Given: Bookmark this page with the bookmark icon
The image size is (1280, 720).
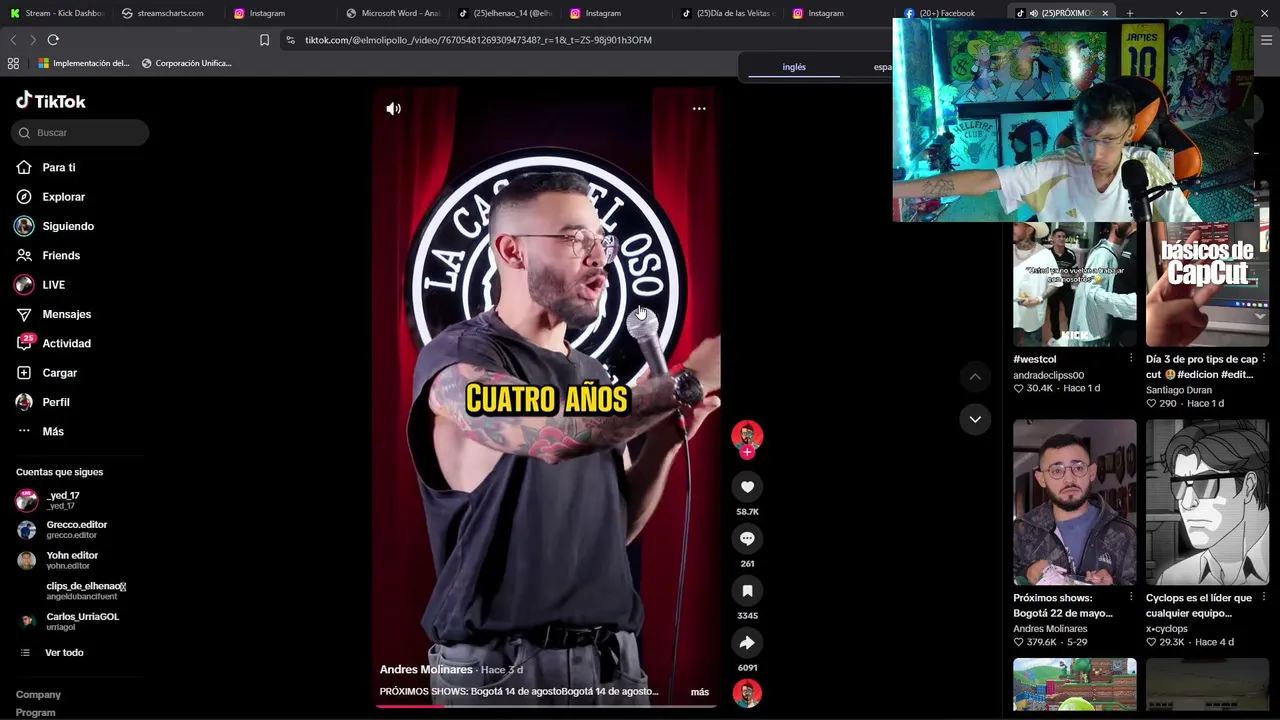Looking at the screenshot, I should click(264, 40).
